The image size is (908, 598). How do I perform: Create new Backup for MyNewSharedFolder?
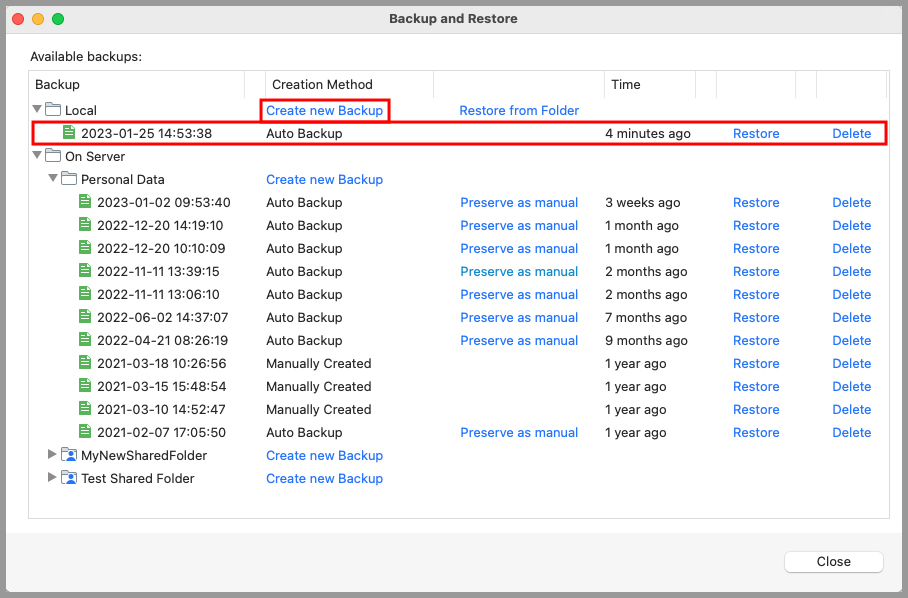coord(324,455)
